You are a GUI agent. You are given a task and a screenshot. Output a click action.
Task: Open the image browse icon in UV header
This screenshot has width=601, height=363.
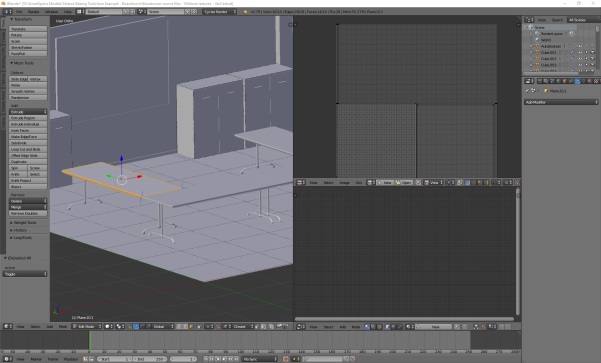point(371,182)
